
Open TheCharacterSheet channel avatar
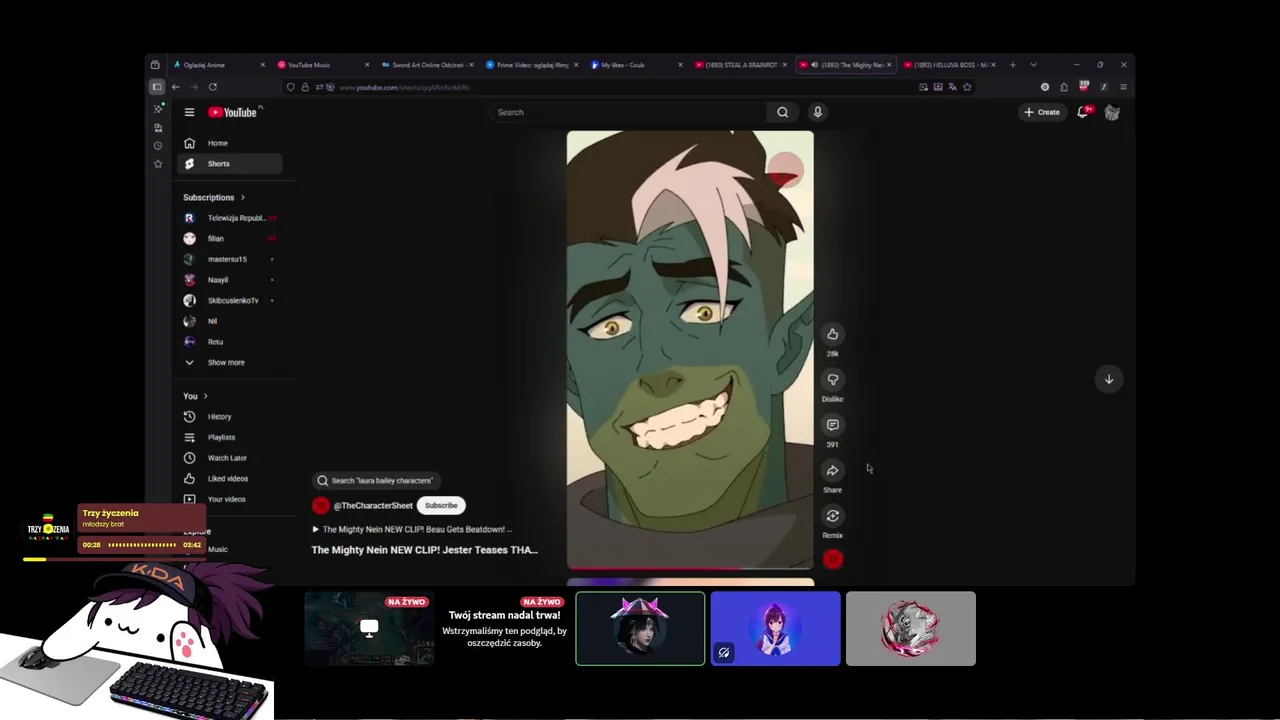click(321, 505)
